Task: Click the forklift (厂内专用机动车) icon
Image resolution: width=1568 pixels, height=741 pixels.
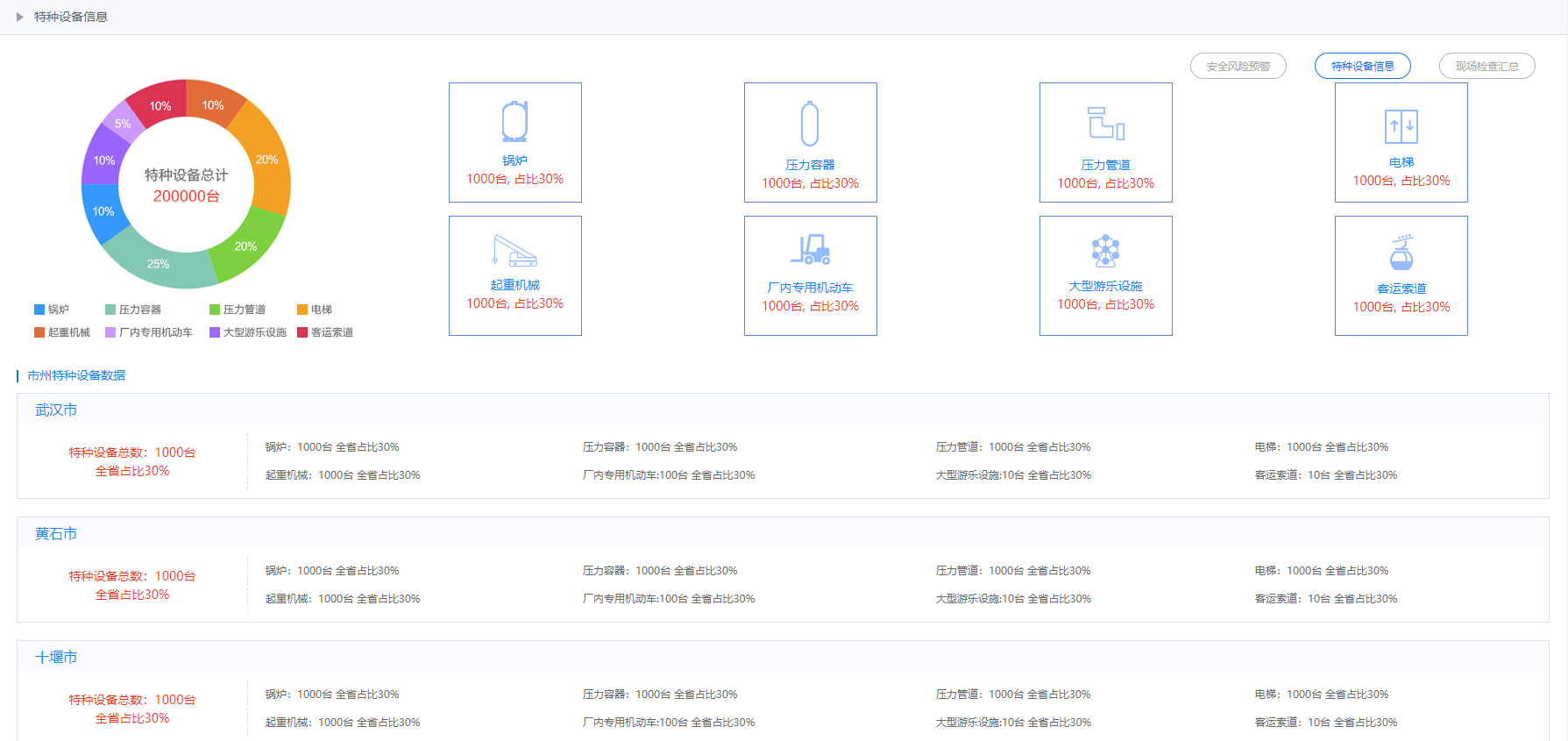Action: (x=810, y=250)
